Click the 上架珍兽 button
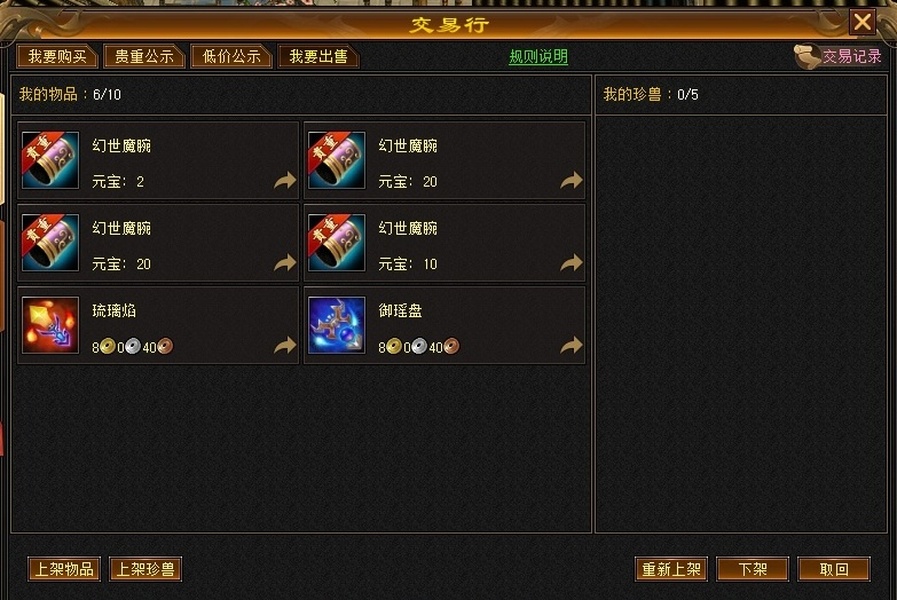 [x=145, y=569]
